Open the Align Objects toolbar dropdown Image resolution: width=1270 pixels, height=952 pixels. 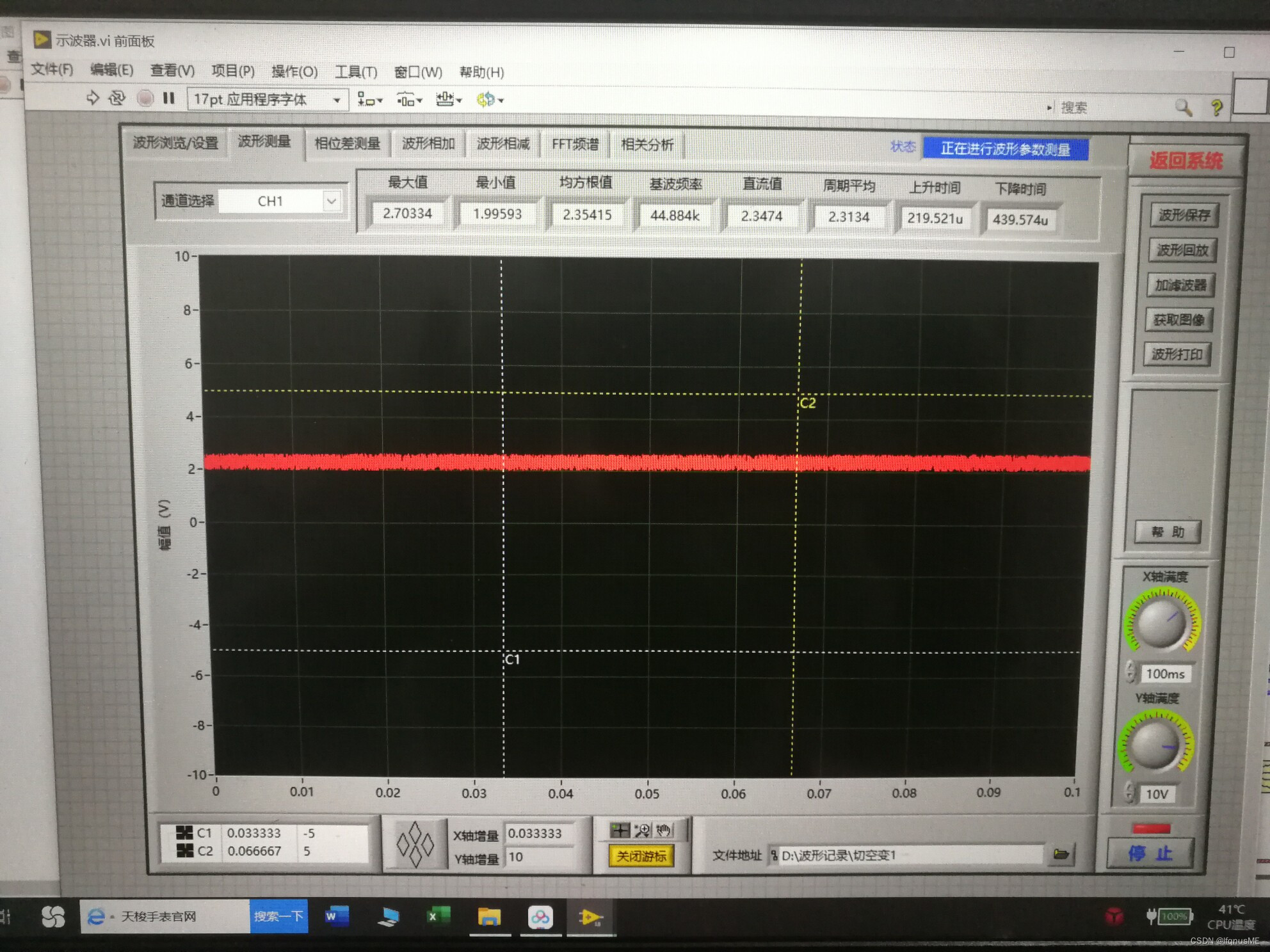[x=369, y=100]
